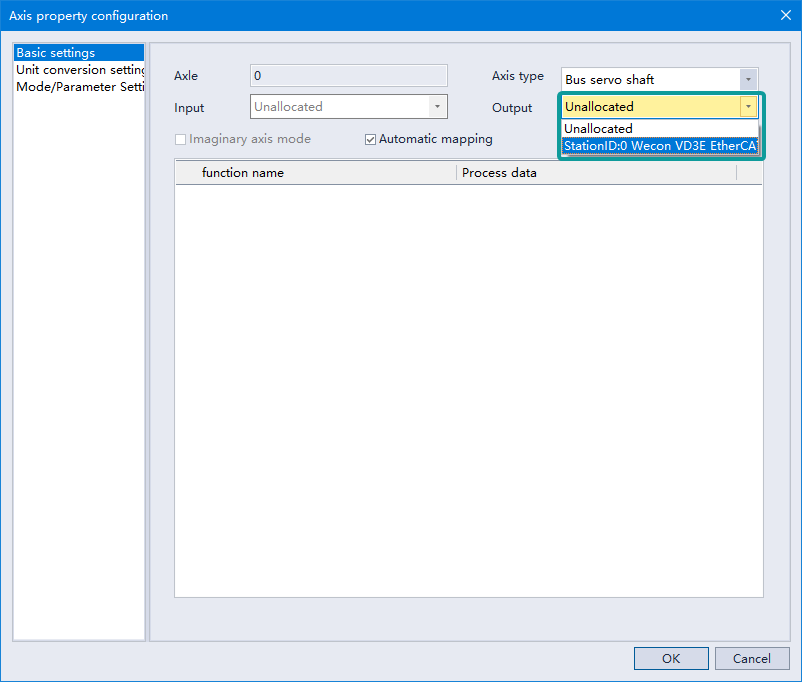Click the Output combo box text field
This screenshot has height=682, width=802.
point(649,107)
